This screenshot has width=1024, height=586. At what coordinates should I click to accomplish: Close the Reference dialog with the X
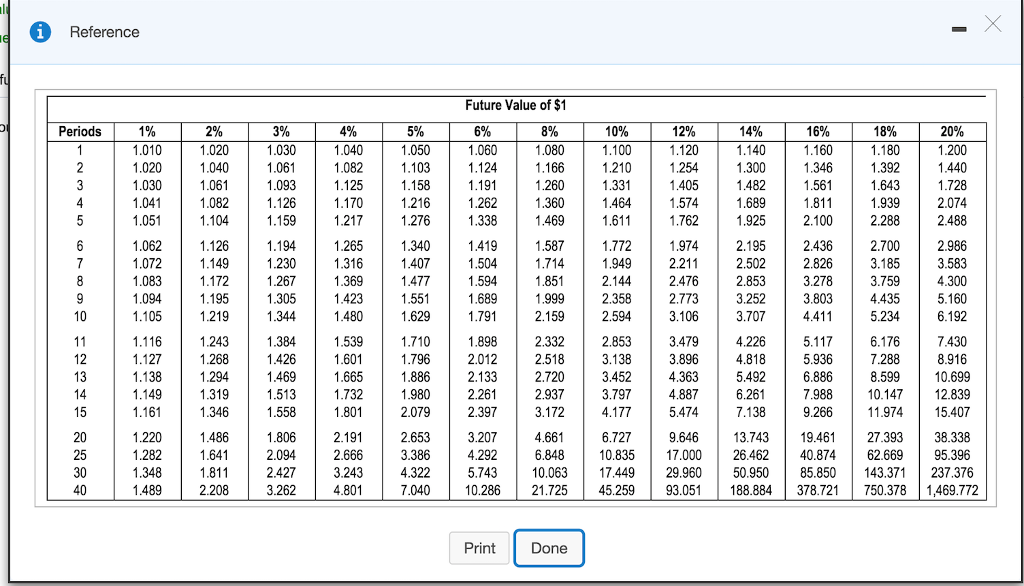pos(991,22)
